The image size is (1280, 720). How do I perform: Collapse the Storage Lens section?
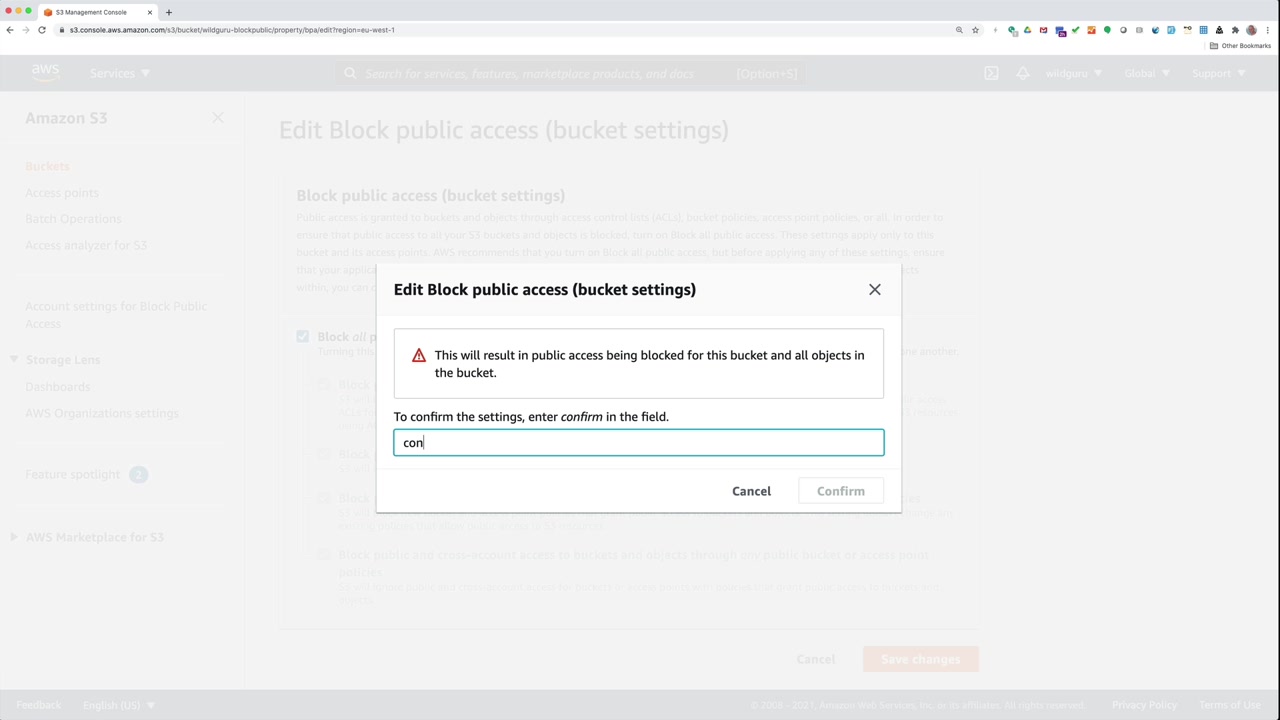click(14, 360)
